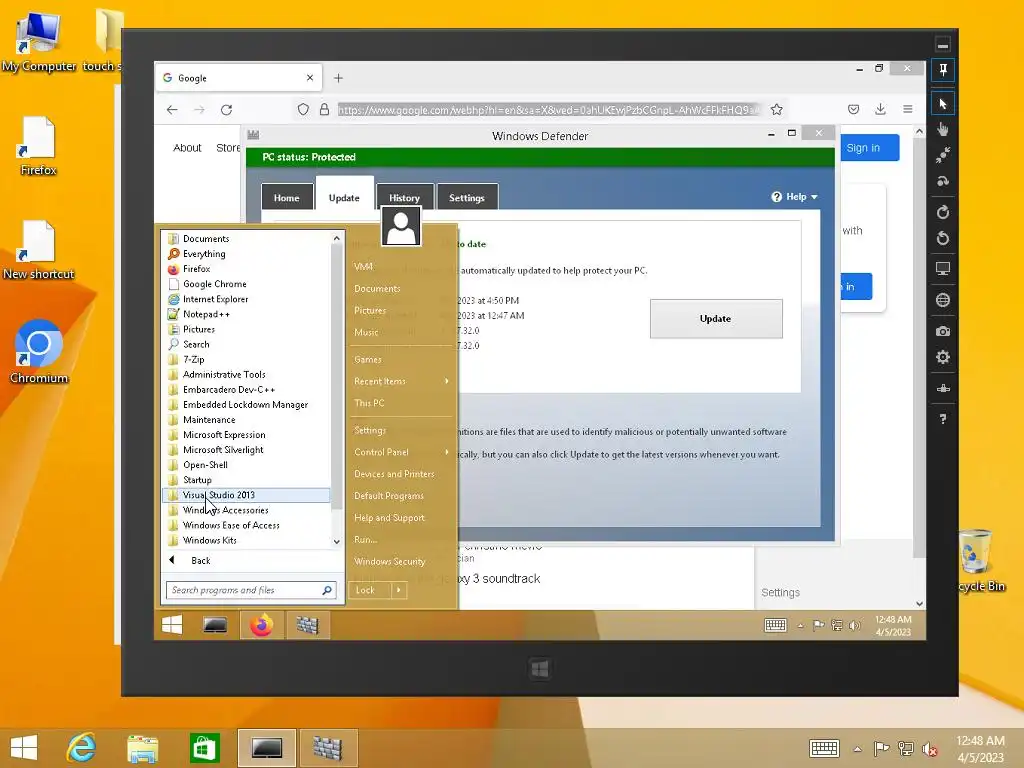The image size is (1024, 768).
Task: Click the Update button in Defender
Action: pyautogui.click(x=716, y=319)
